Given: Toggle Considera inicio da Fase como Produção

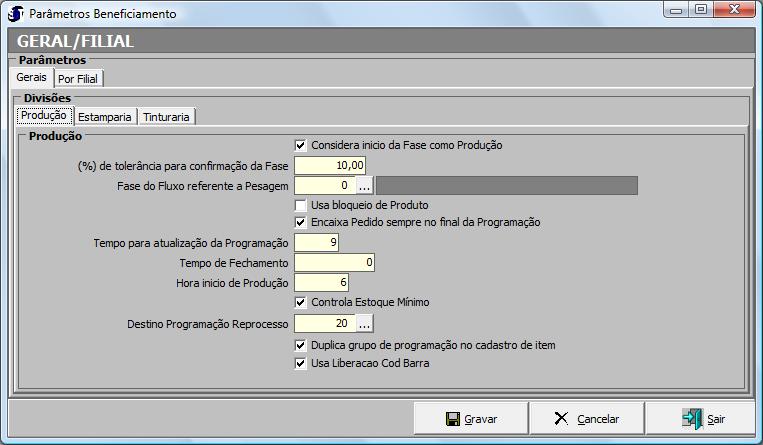Looking at the screenshot, I should (301, 145).
